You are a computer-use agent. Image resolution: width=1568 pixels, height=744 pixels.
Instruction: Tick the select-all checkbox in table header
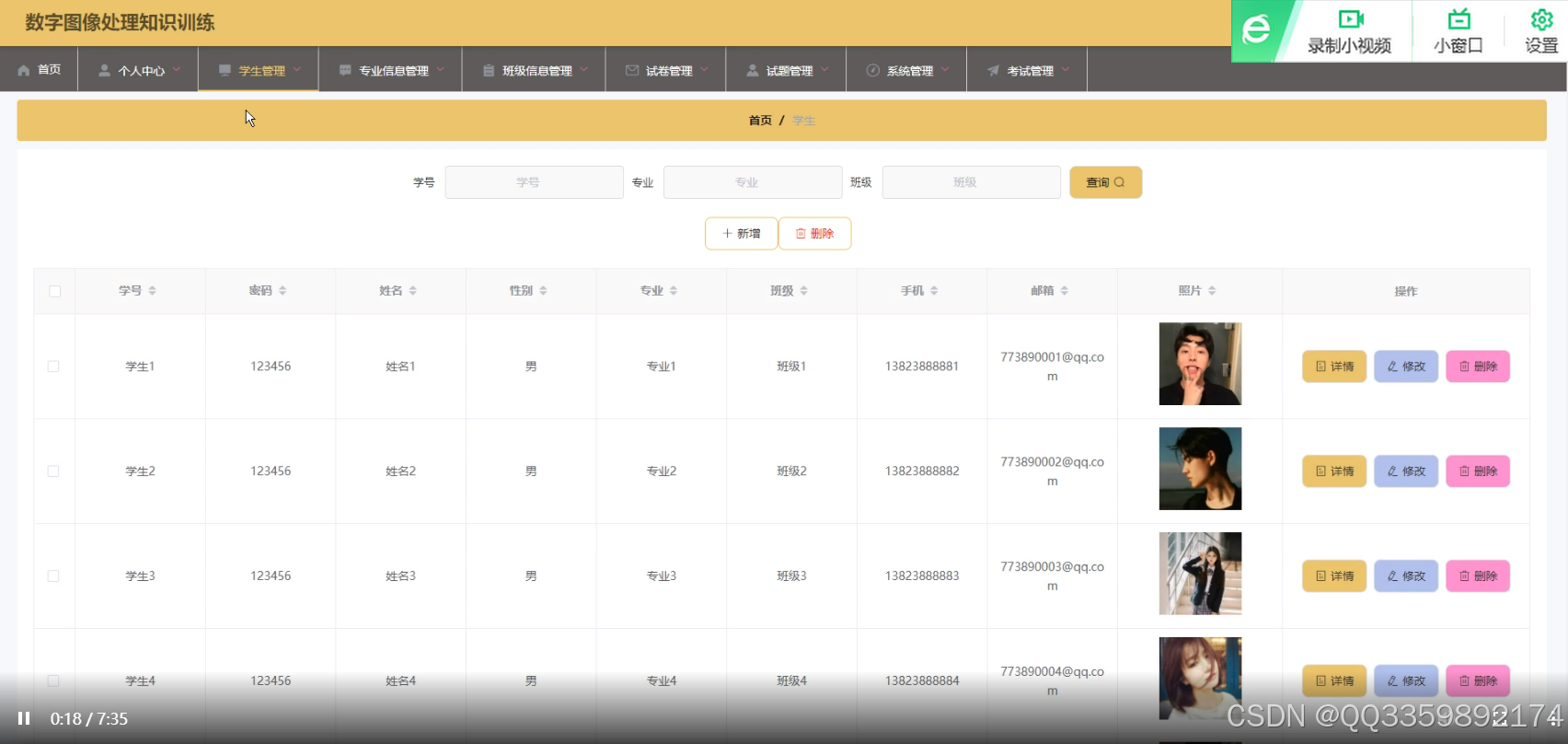pyautogui.click(x=54, y=291)
